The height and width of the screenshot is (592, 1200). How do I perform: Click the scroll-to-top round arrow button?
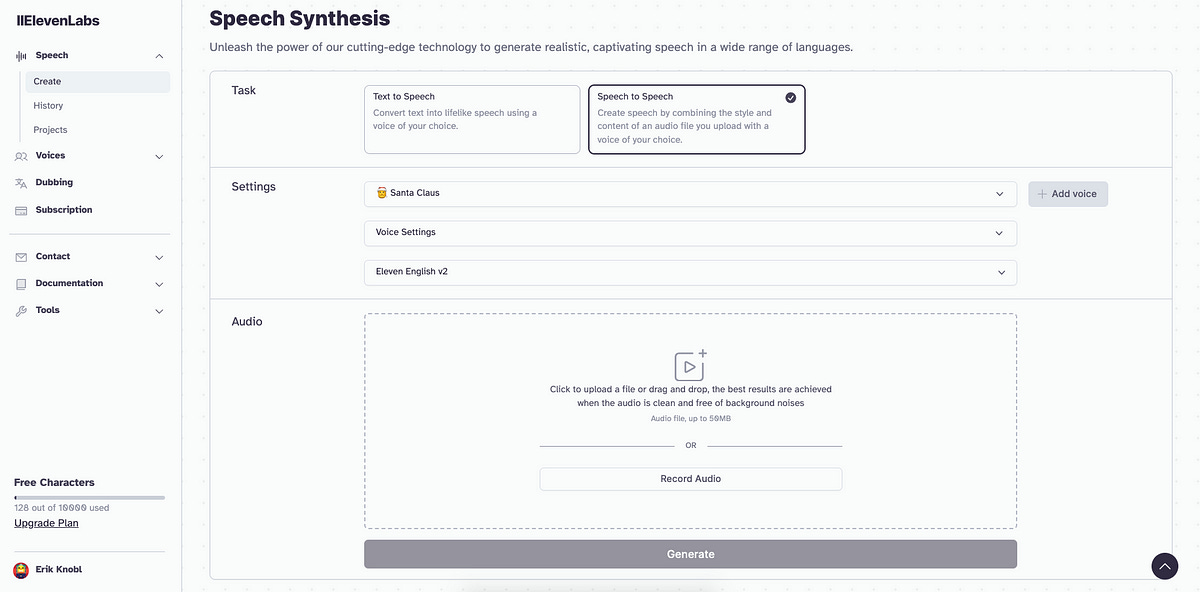tap(1165, 566)
